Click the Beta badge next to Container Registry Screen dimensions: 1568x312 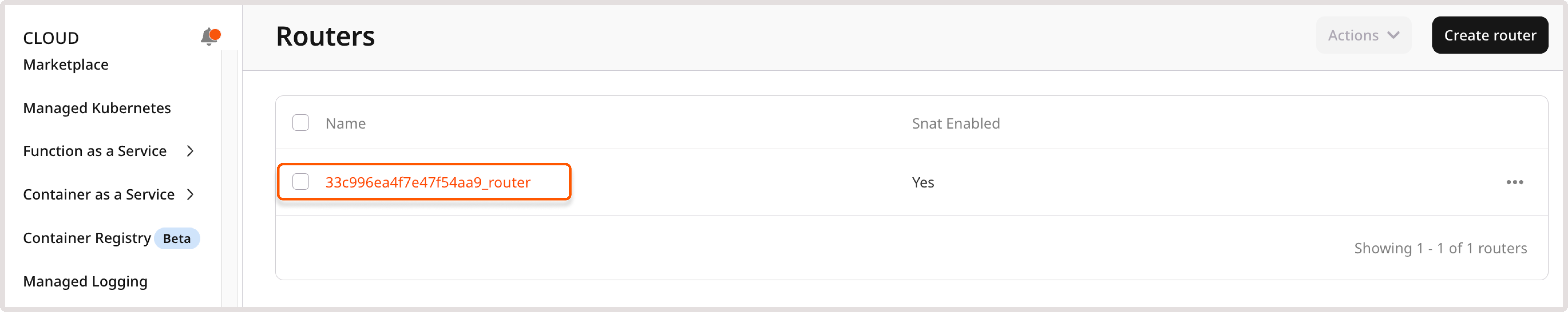click(176, 238)
